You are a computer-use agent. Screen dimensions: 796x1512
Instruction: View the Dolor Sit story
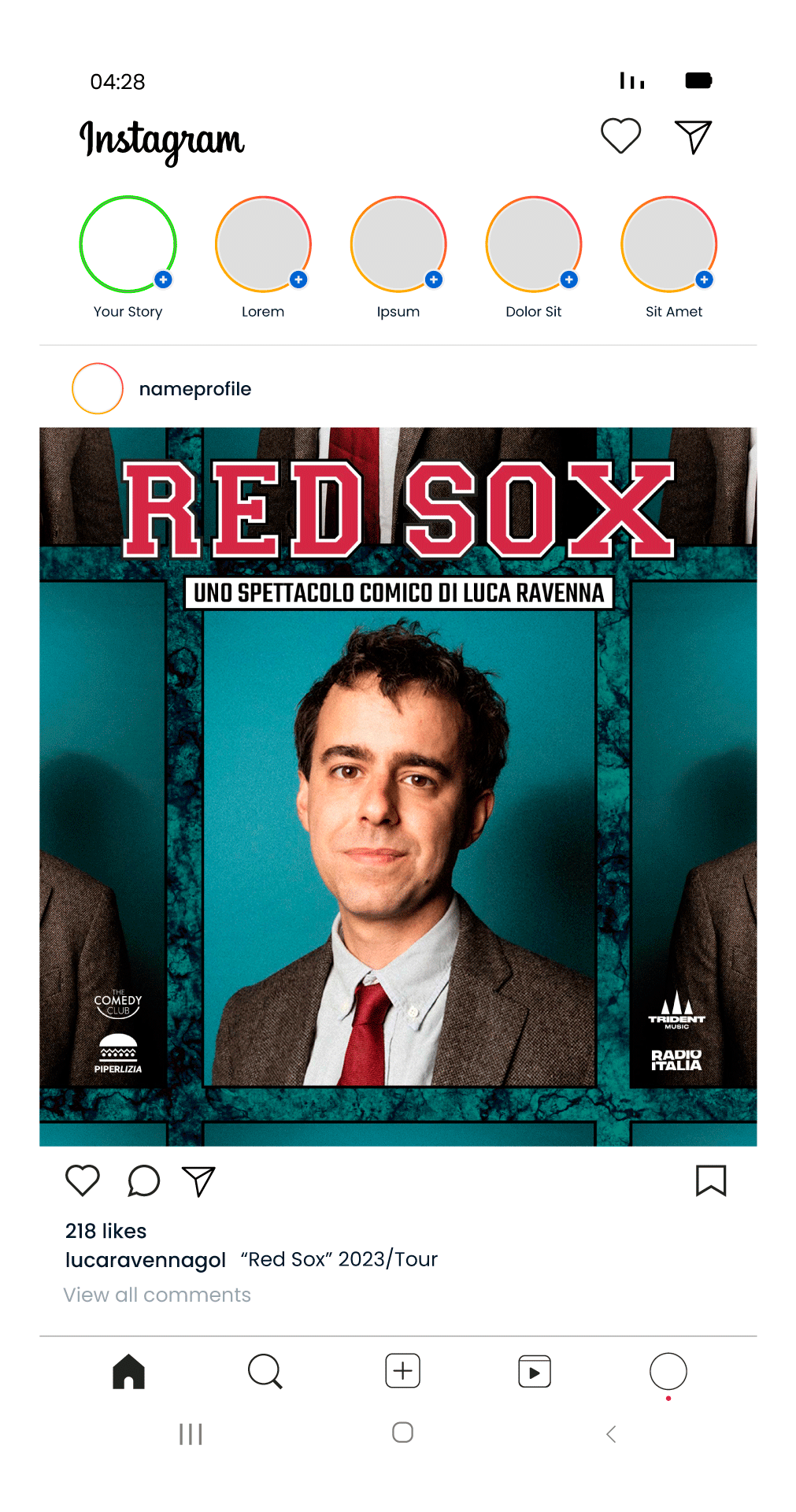[x=534, y=244]
